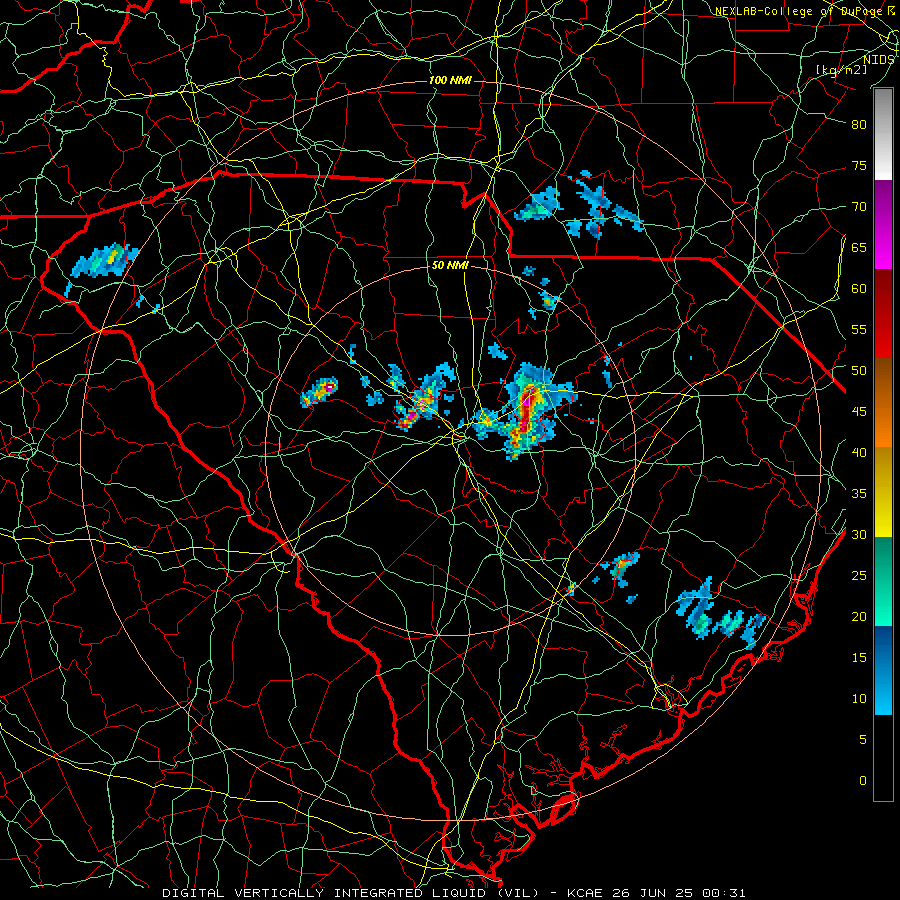Click the 0 value on the color scale

tap(863, 781)
